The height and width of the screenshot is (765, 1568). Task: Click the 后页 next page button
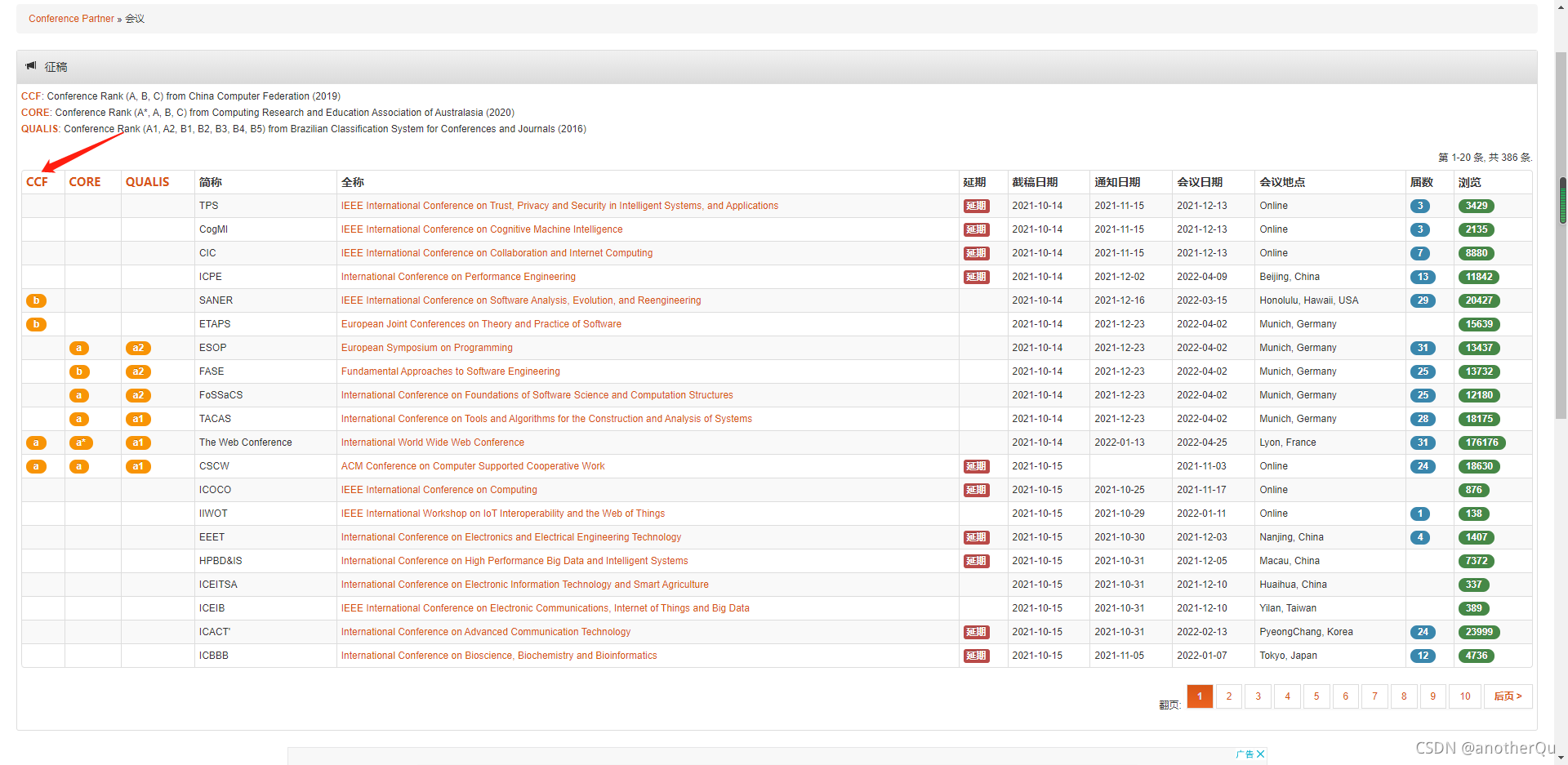point(1508,696)
